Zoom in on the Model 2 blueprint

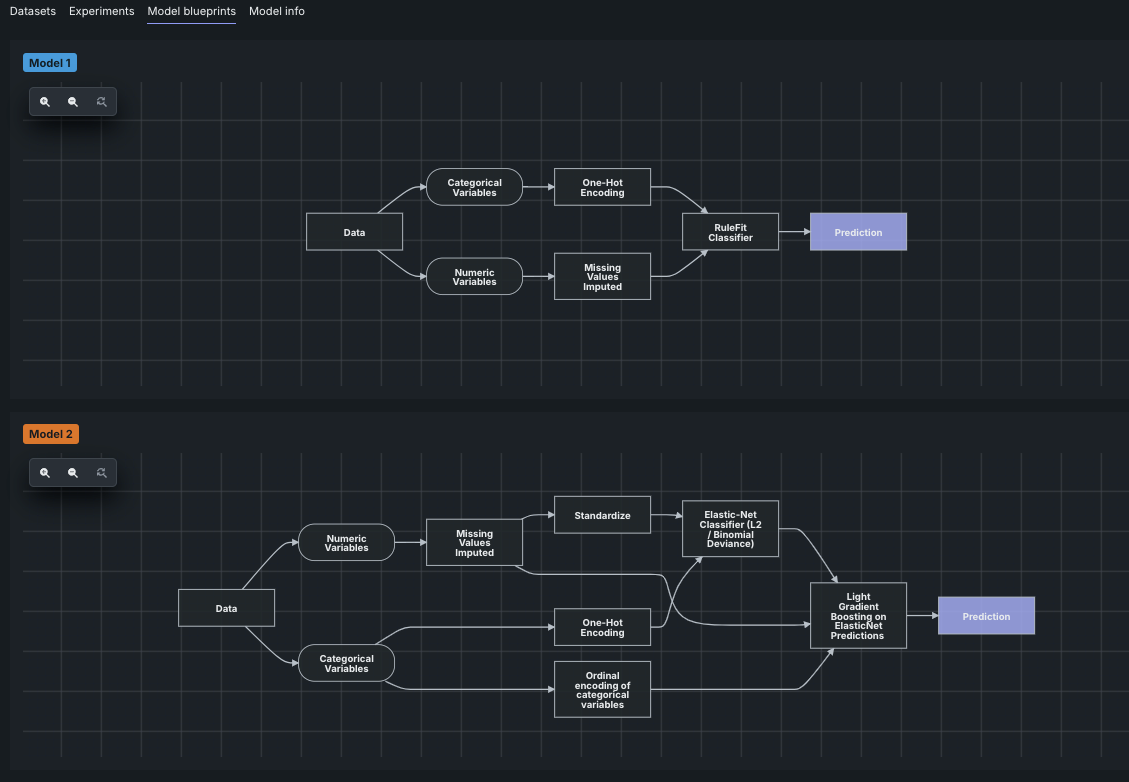45,473
